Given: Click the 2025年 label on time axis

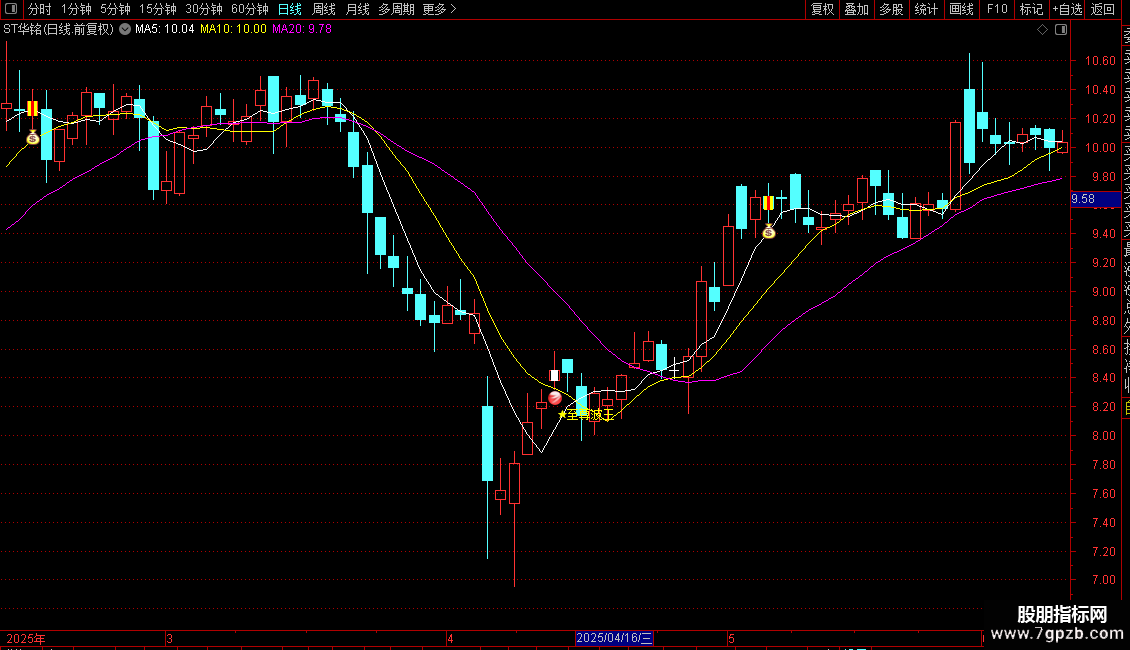Looking at the screenshot, I should pyautogui.click(x=26, y=638).
